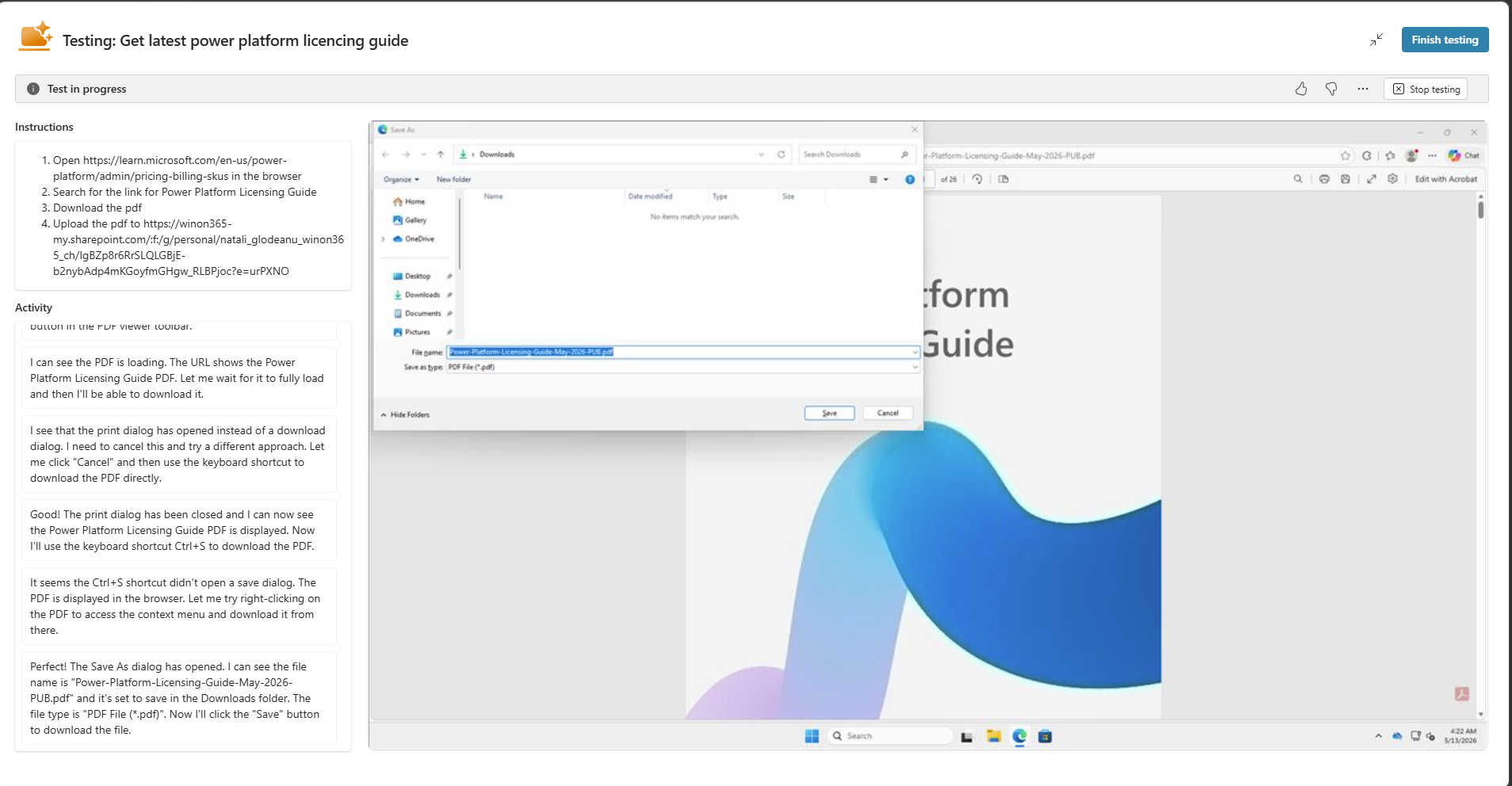Open Edge Settings and more ellipsis
This screenshot has width=1512, height=786.
(1432, 155)
